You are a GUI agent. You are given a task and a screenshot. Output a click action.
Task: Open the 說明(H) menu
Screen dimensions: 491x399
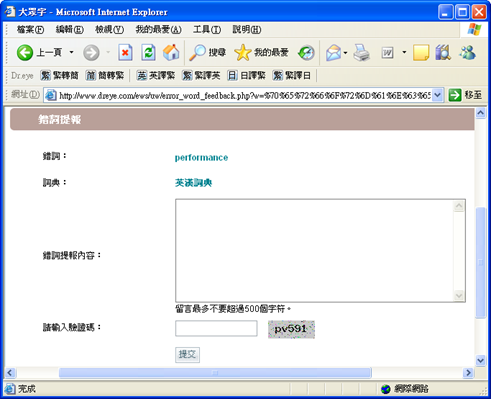(x=247, y=30)
